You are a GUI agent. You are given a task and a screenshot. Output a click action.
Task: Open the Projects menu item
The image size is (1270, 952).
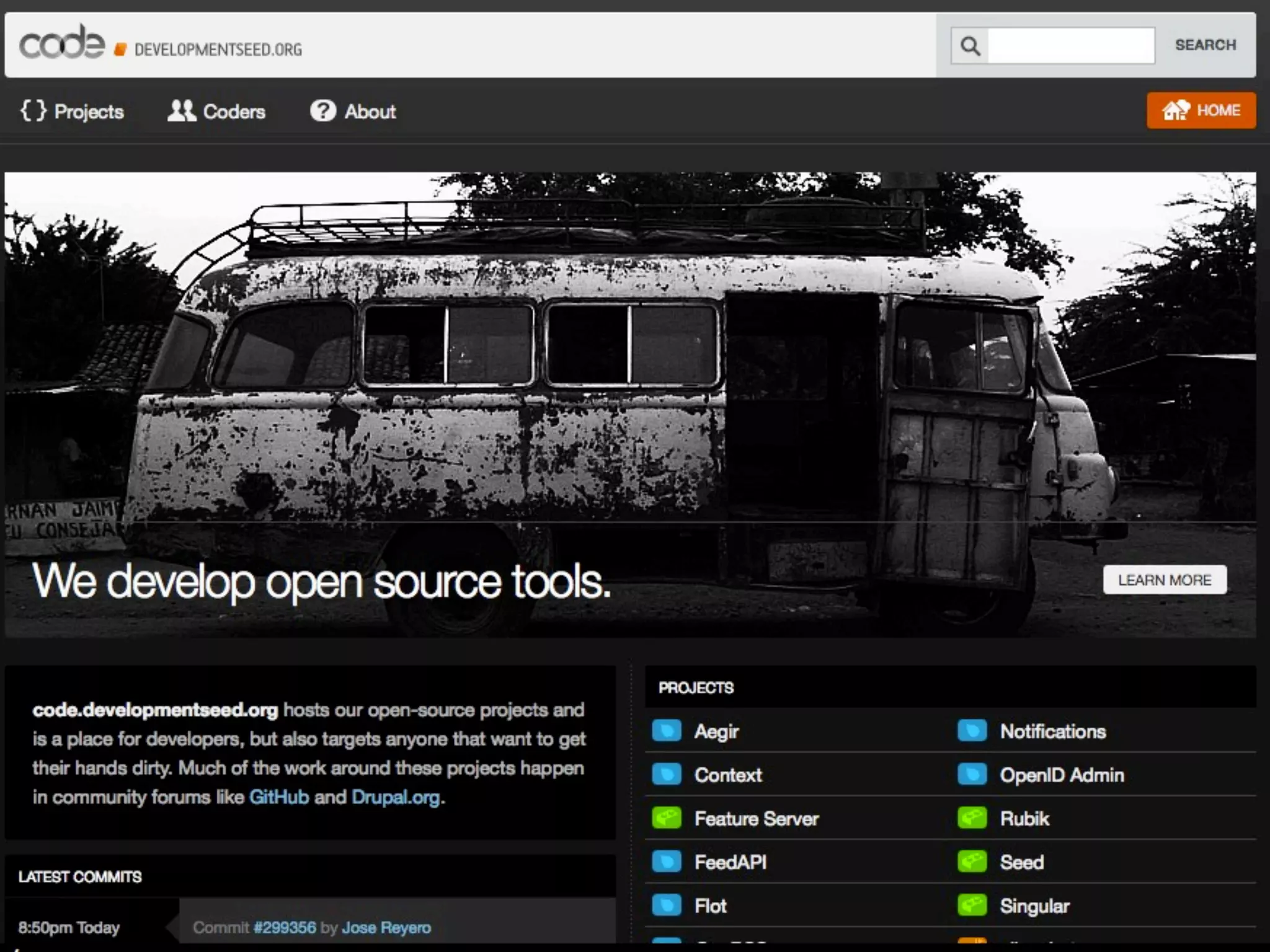(89, 112)
